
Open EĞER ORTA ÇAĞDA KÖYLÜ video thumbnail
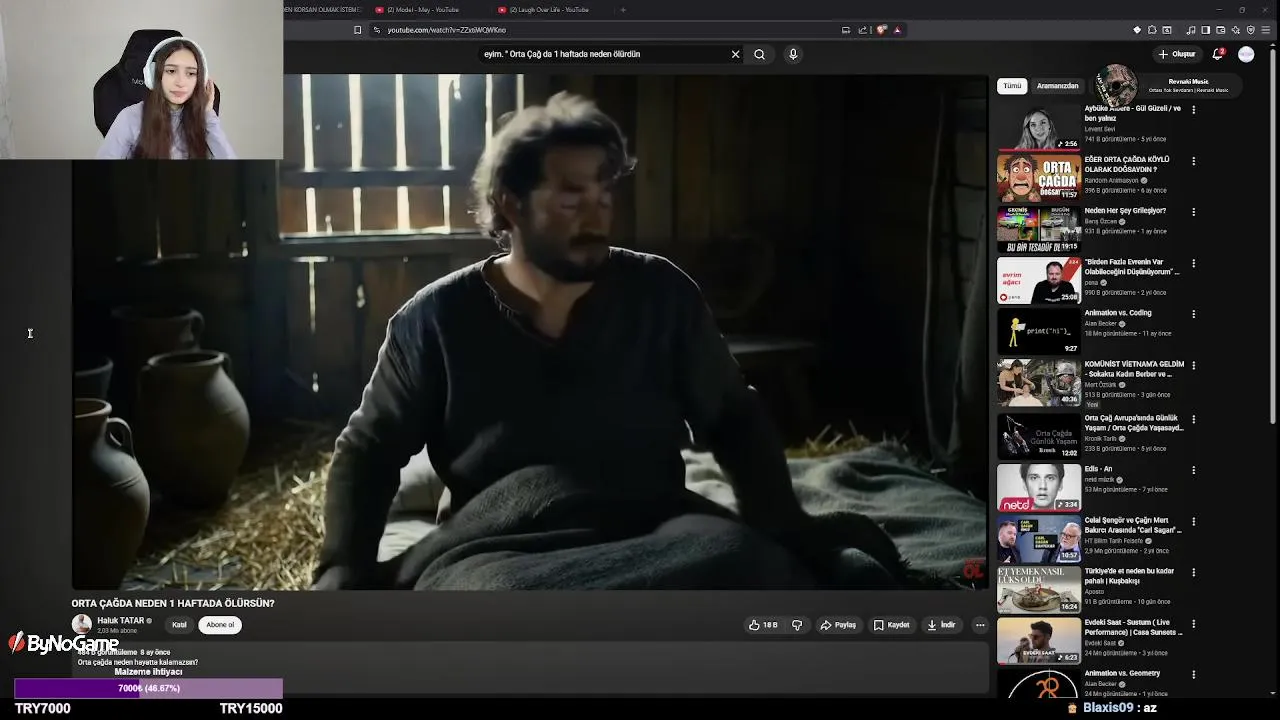click(1038, 178)
